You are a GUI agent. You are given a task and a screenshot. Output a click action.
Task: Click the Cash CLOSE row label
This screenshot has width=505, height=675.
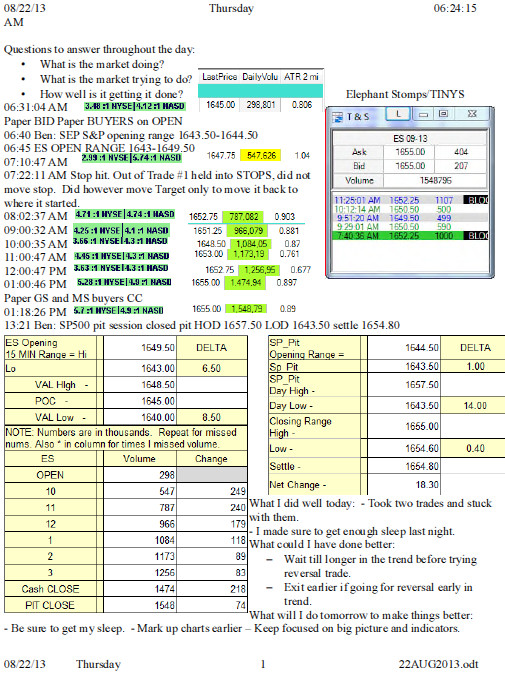coord(50,589)
